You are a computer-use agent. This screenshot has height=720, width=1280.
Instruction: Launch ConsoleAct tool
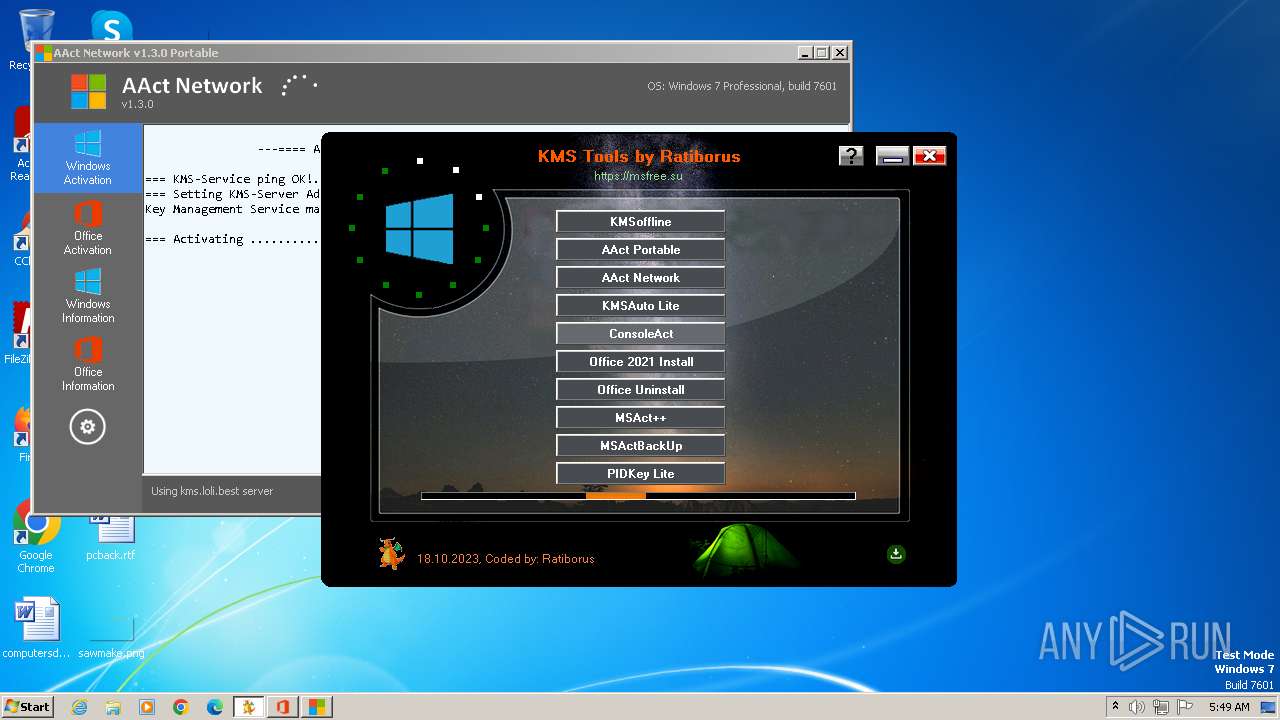click(640, 334)
